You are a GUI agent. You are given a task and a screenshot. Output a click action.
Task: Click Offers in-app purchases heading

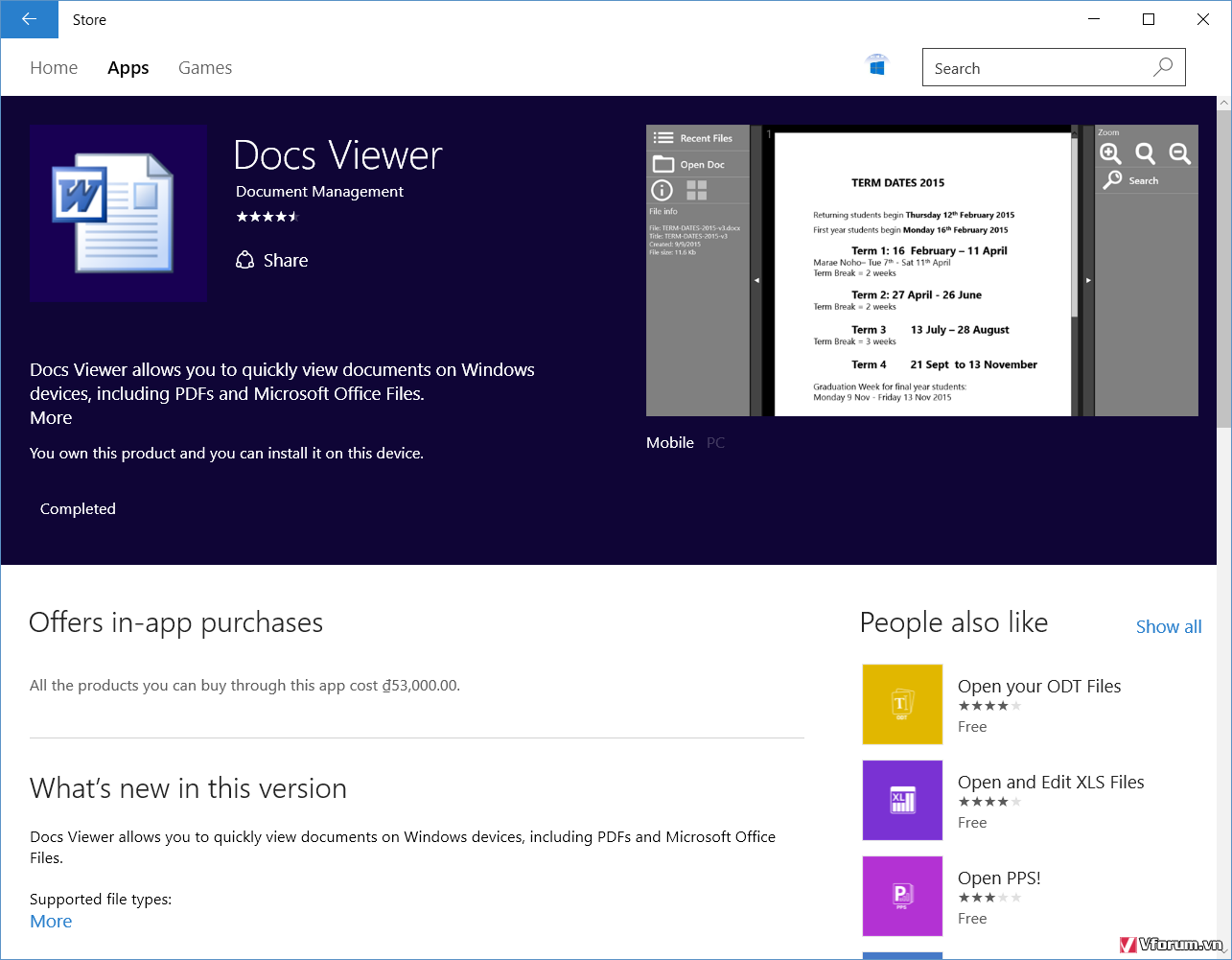click(176, 623)
